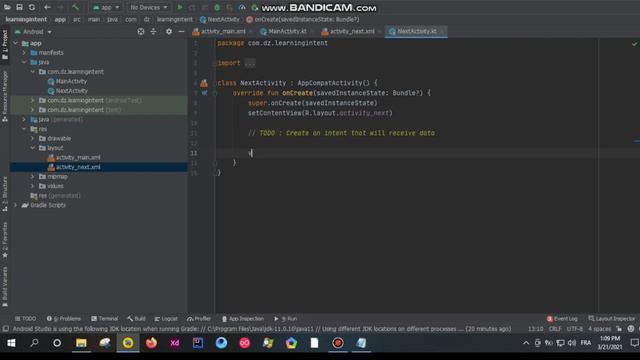Click the FRA language indicator in taskbar

pyautogui.click(x=586, y=343)
